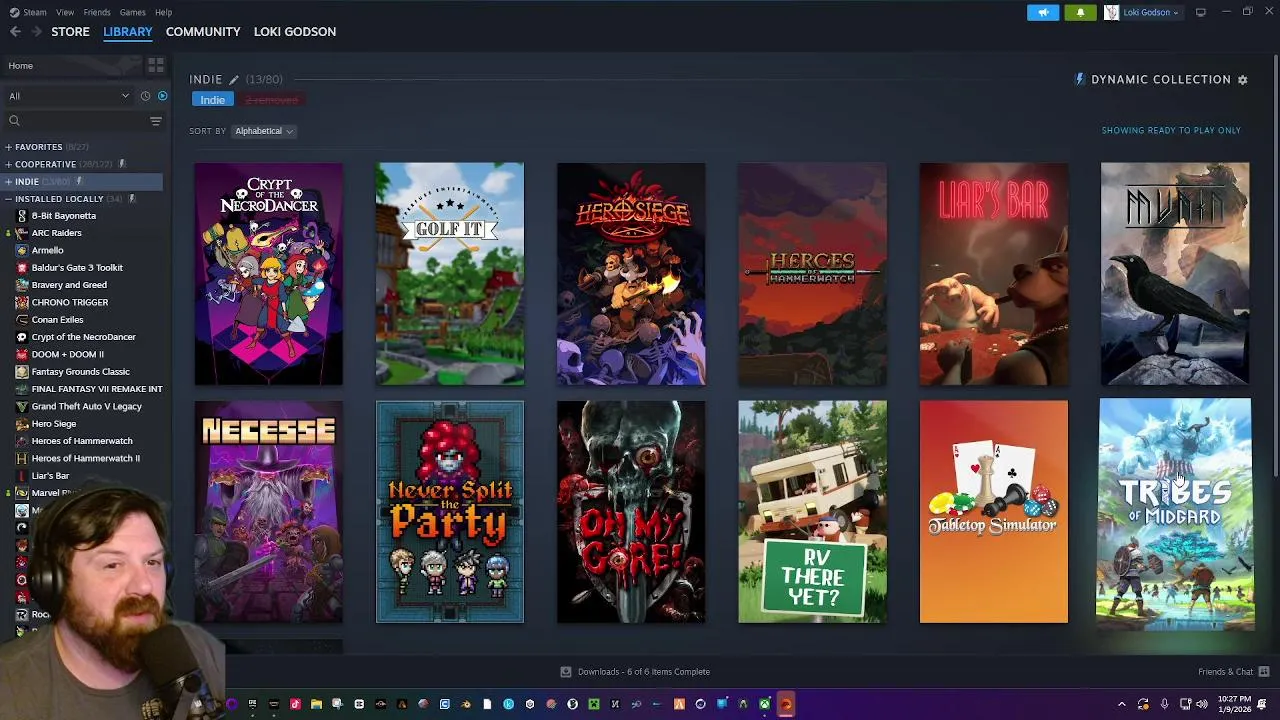Open the announcements megaphone button
Viewport: 1280px width, 720px height.
1043,12
